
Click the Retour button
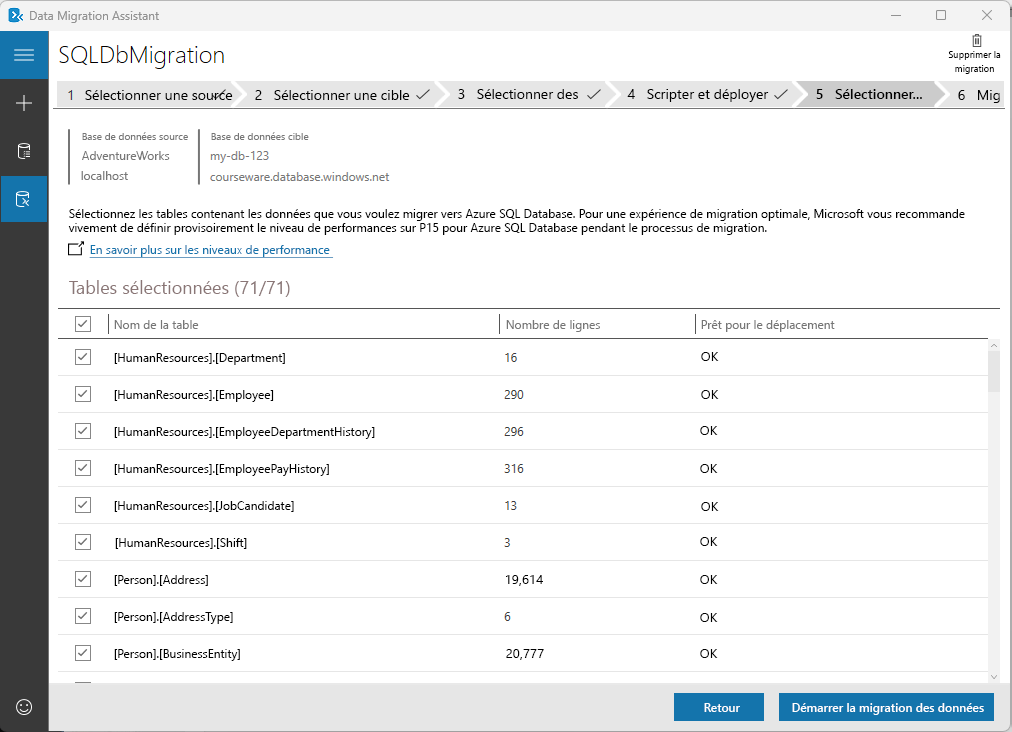719,707
